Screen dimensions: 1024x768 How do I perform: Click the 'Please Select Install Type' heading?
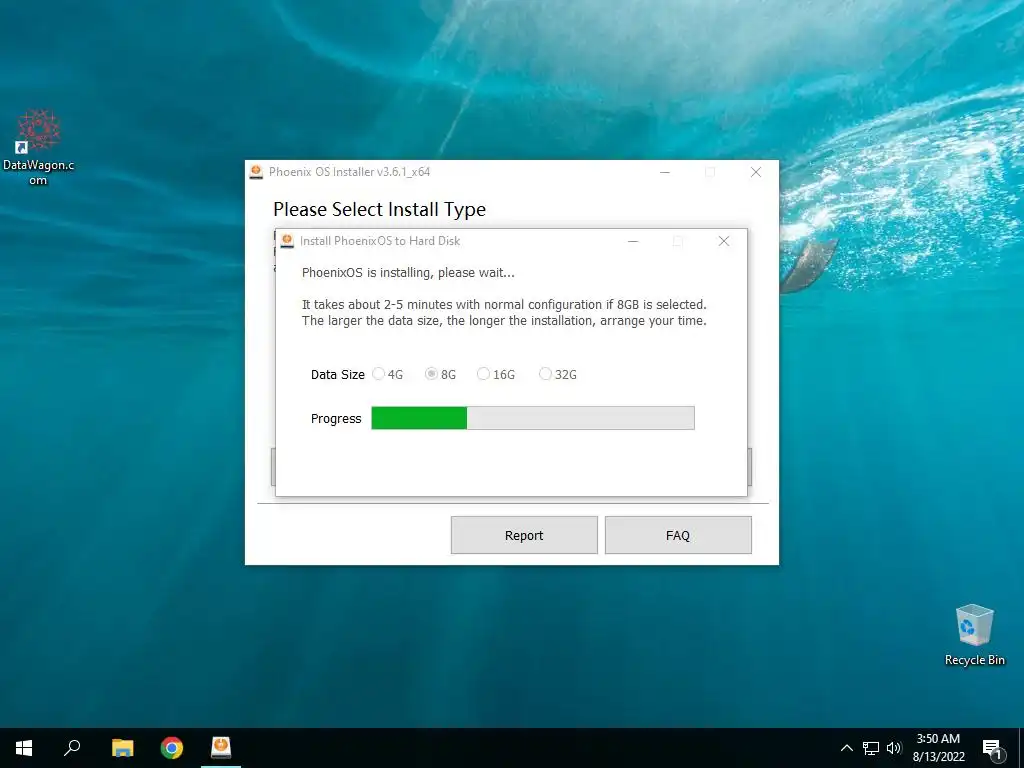pos(379,210)
